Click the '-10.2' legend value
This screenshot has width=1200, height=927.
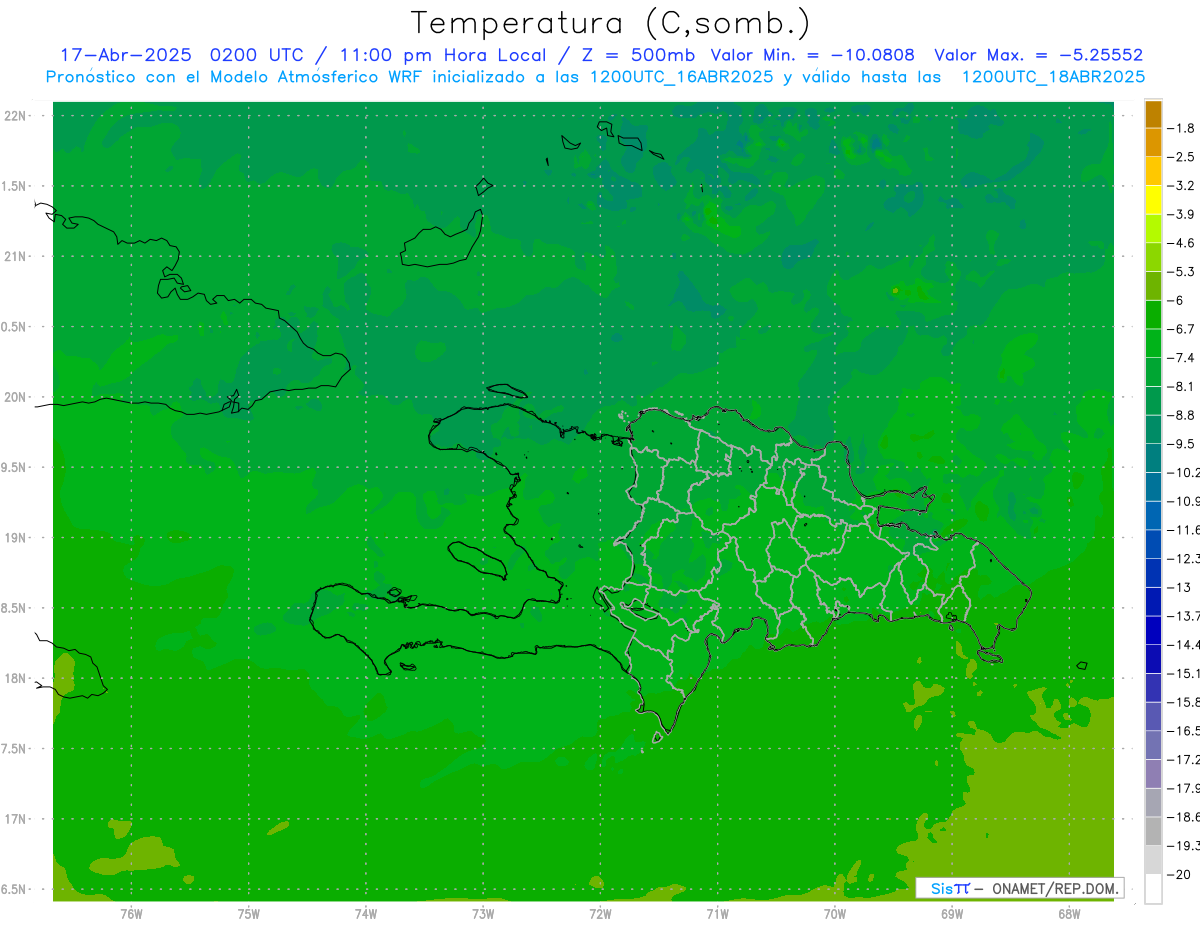coord(1184,472)
